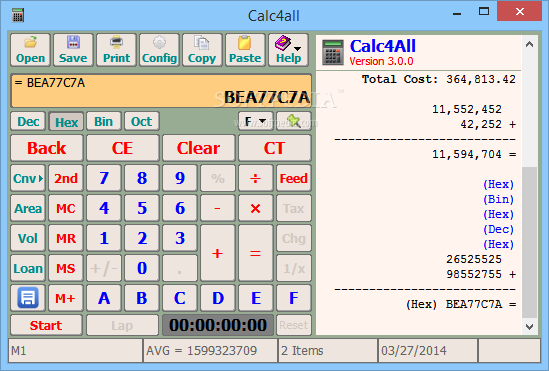Screen dimensions: 549x371
Task: Click digit 9 key
Action: tap(180, 178)
